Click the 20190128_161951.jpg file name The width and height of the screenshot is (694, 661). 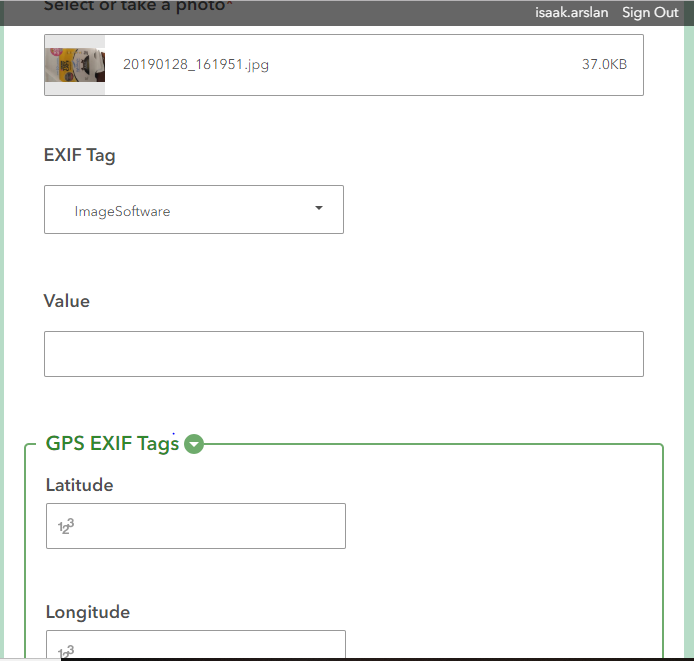point(196,65)
